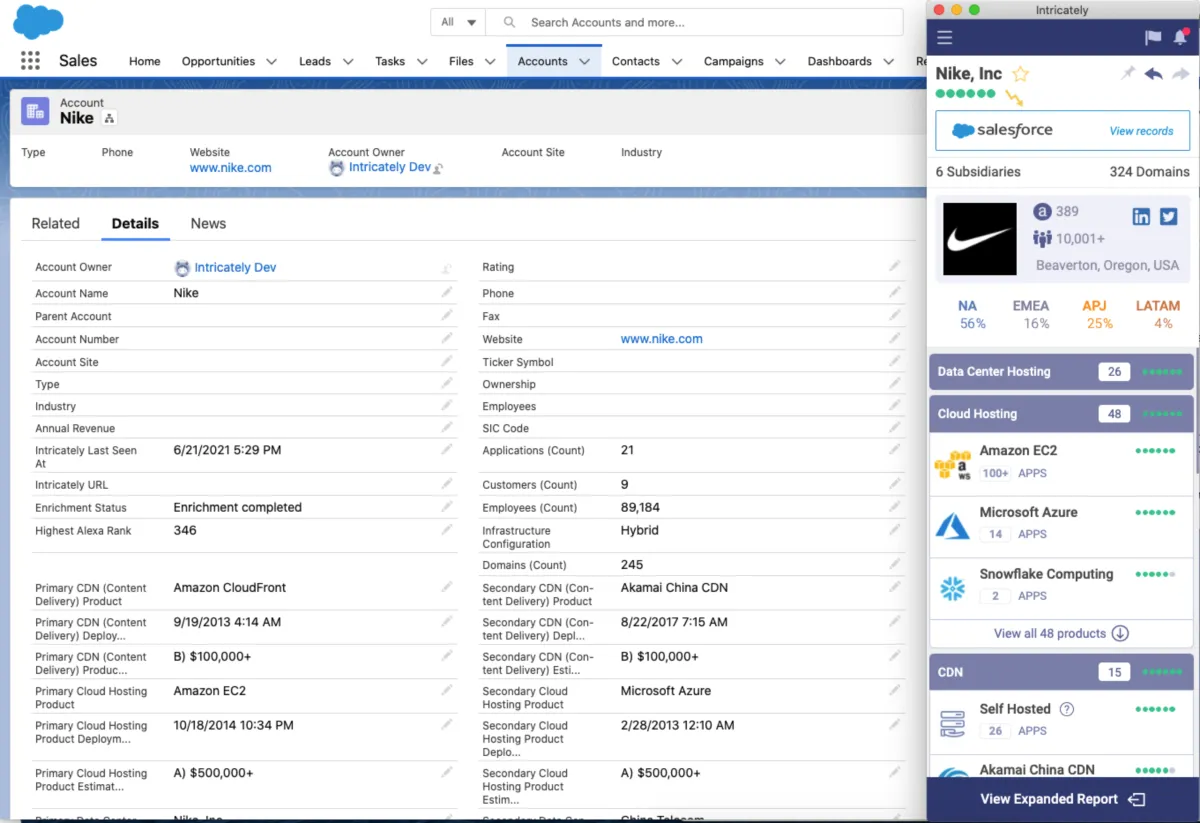Click the Hybrid infrastructure value

(x=639, y=530)
